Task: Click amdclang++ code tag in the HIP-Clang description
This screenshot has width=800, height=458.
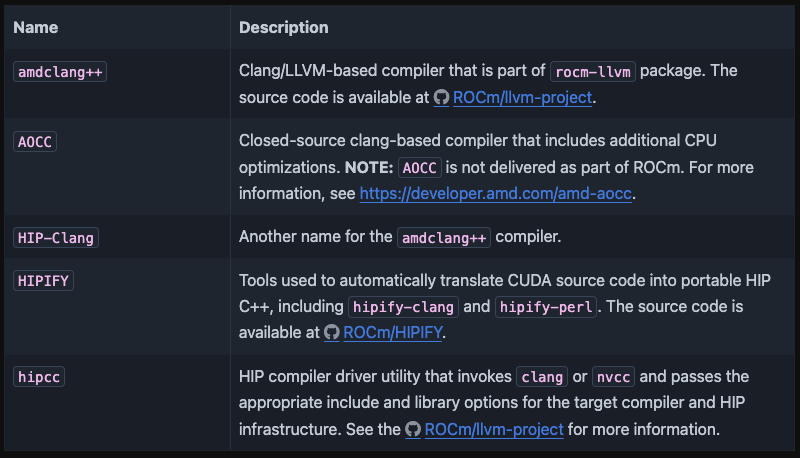Action: coord(443,238)
